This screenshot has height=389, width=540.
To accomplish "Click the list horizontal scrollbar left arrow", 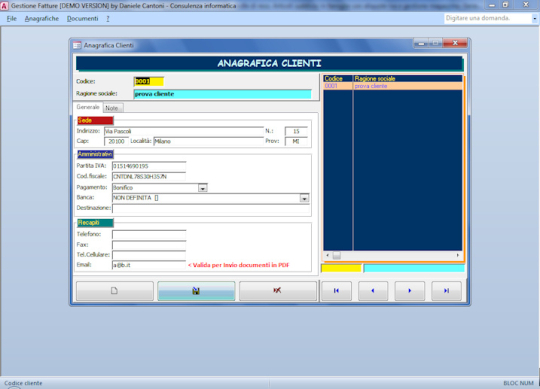I will pos(328,255).
